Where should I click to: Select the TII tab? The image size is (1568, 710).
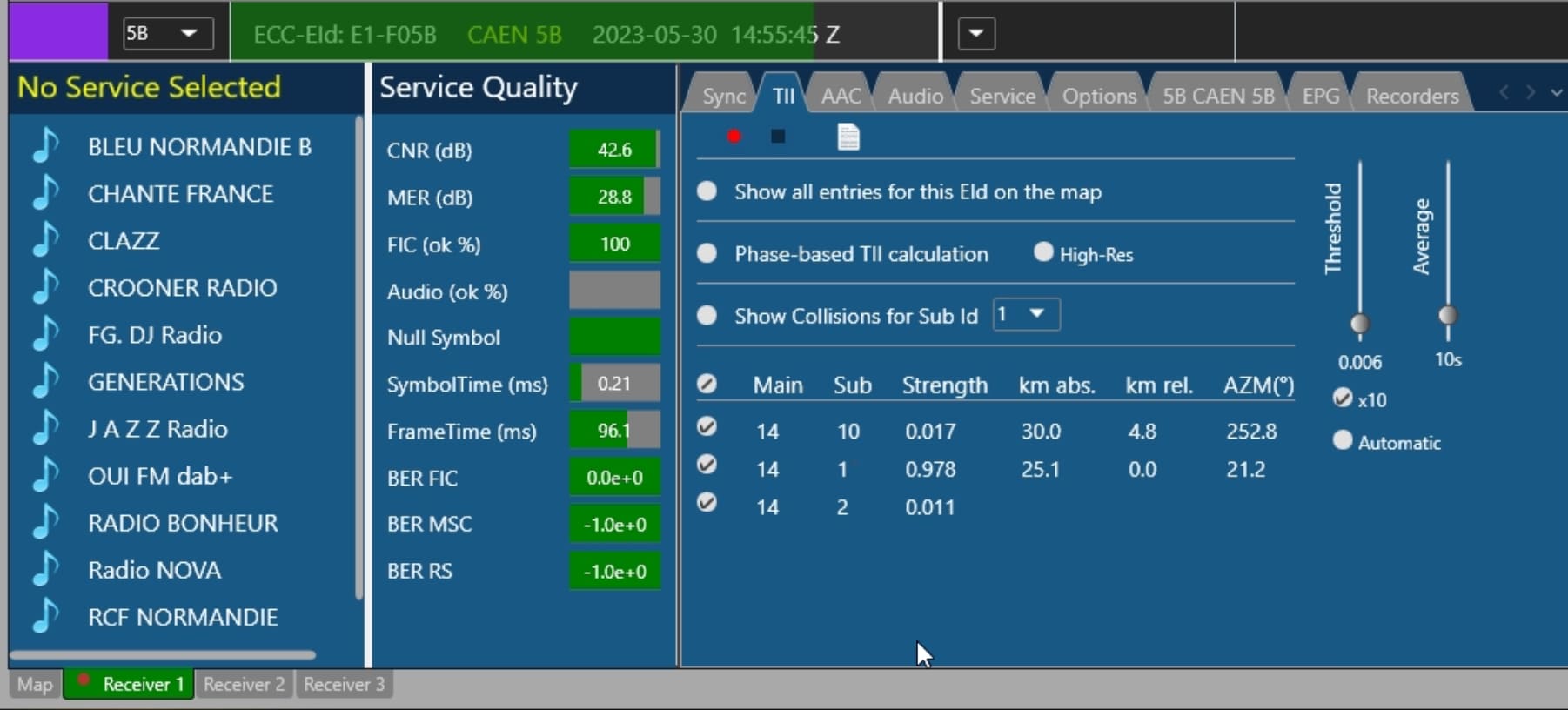coord(784,96)
